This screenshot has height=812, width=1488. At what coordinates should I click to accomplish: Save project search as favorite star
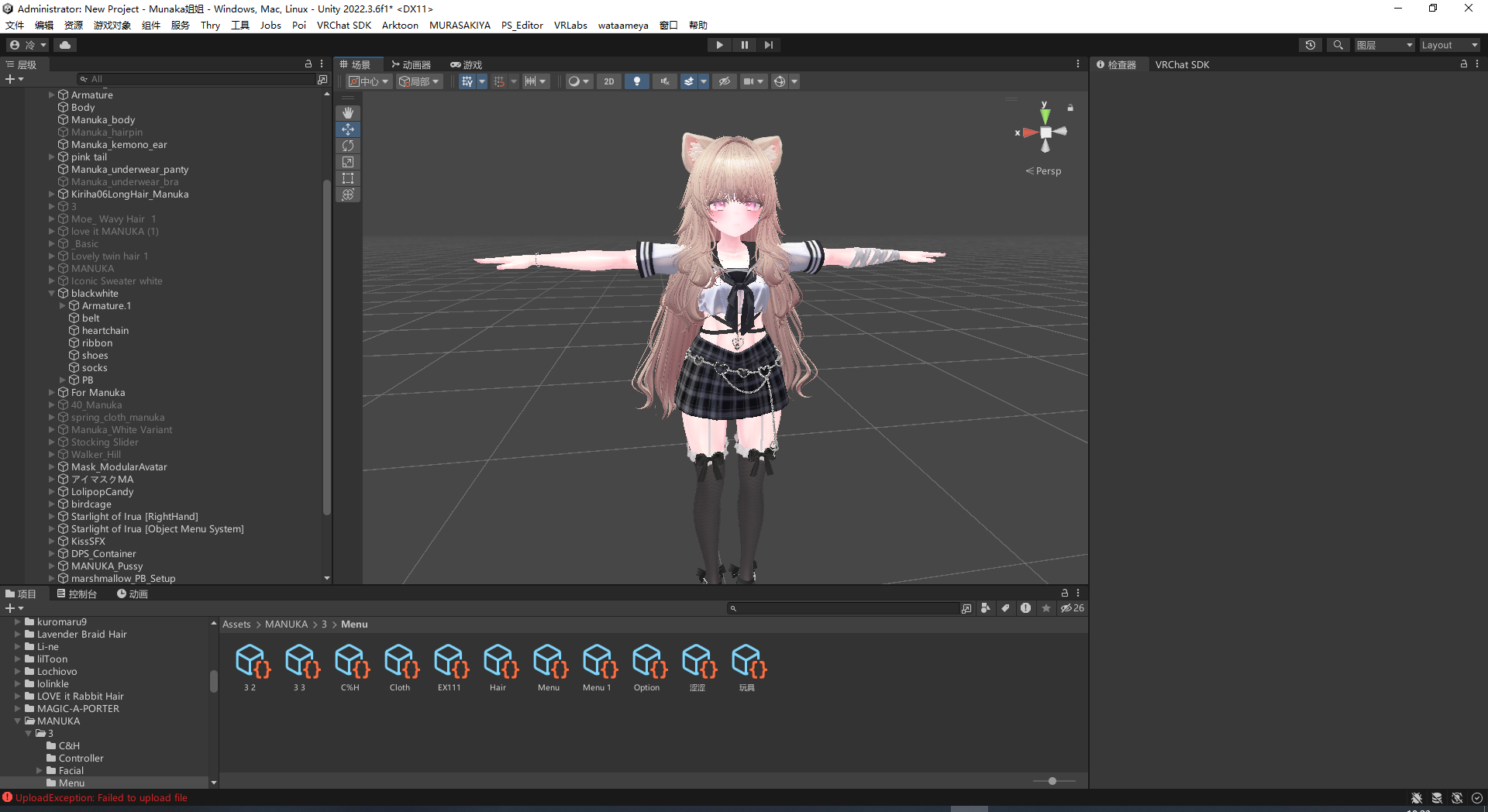[1046, 608]
